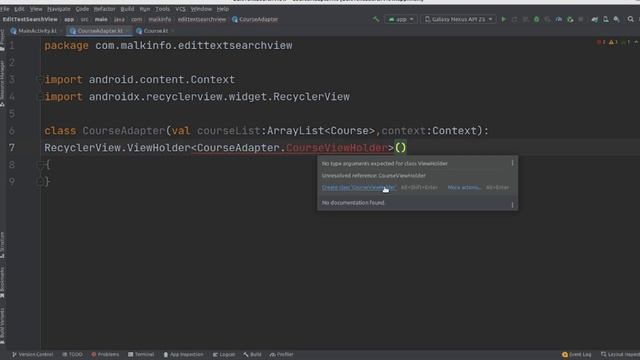Open the Run menu
The width and height of the screenshot is (640, 360).
(144, 9)
